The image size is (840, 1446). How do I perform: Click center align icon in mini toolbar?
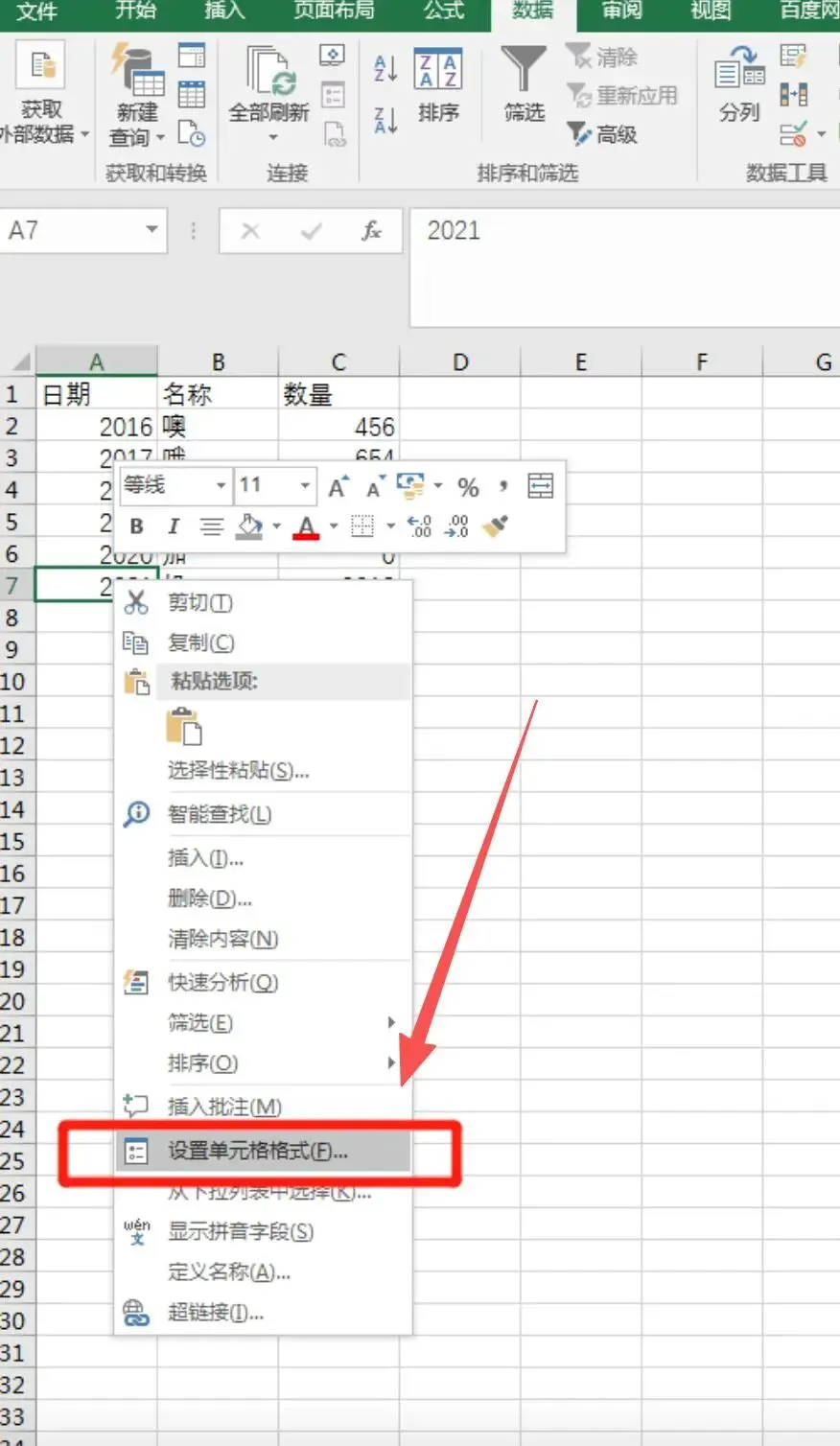point(211,525)
